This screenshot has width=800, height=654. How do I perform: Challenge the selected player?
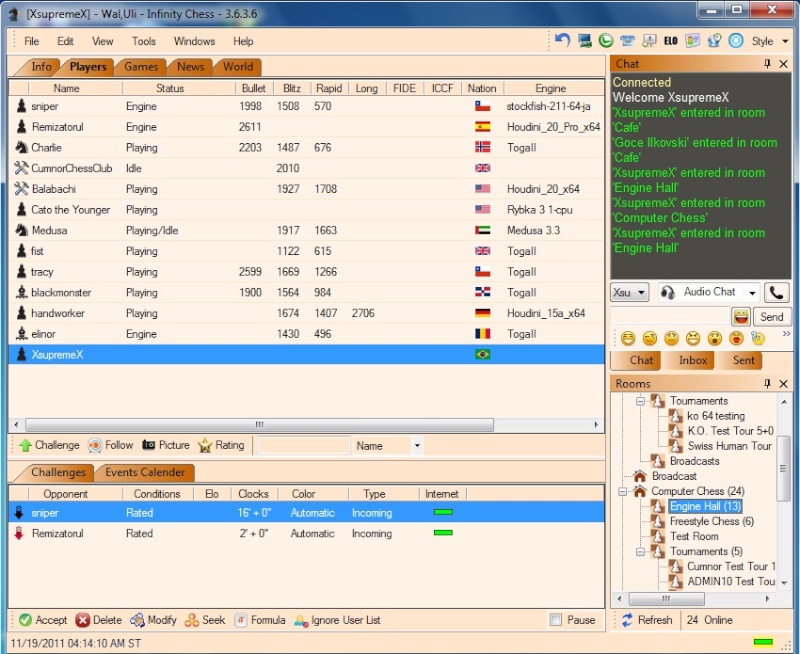49,445
